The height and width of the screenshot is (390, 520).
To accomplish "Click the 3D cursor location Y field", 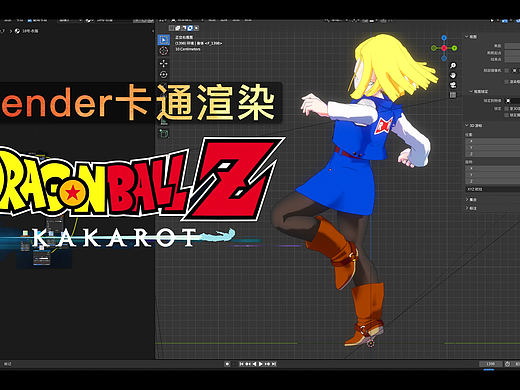I will [x=492, y=148].
